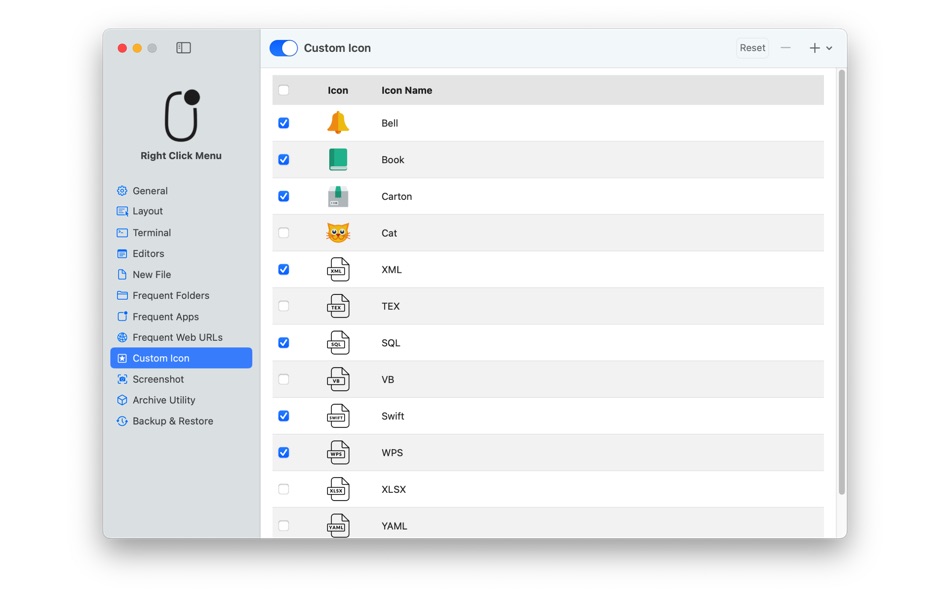This screenshot has width=950, height=594.
Task: Click the Bell icon image
Action: tap(338, 123)
